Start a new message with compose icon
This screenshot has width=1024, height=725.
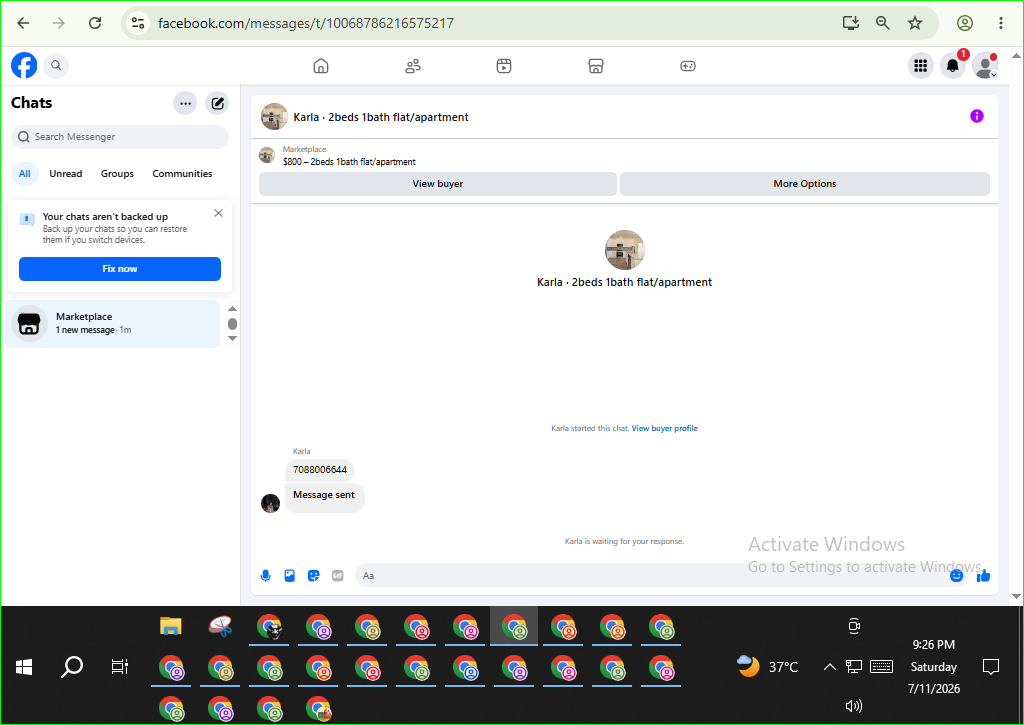(217, 103)
